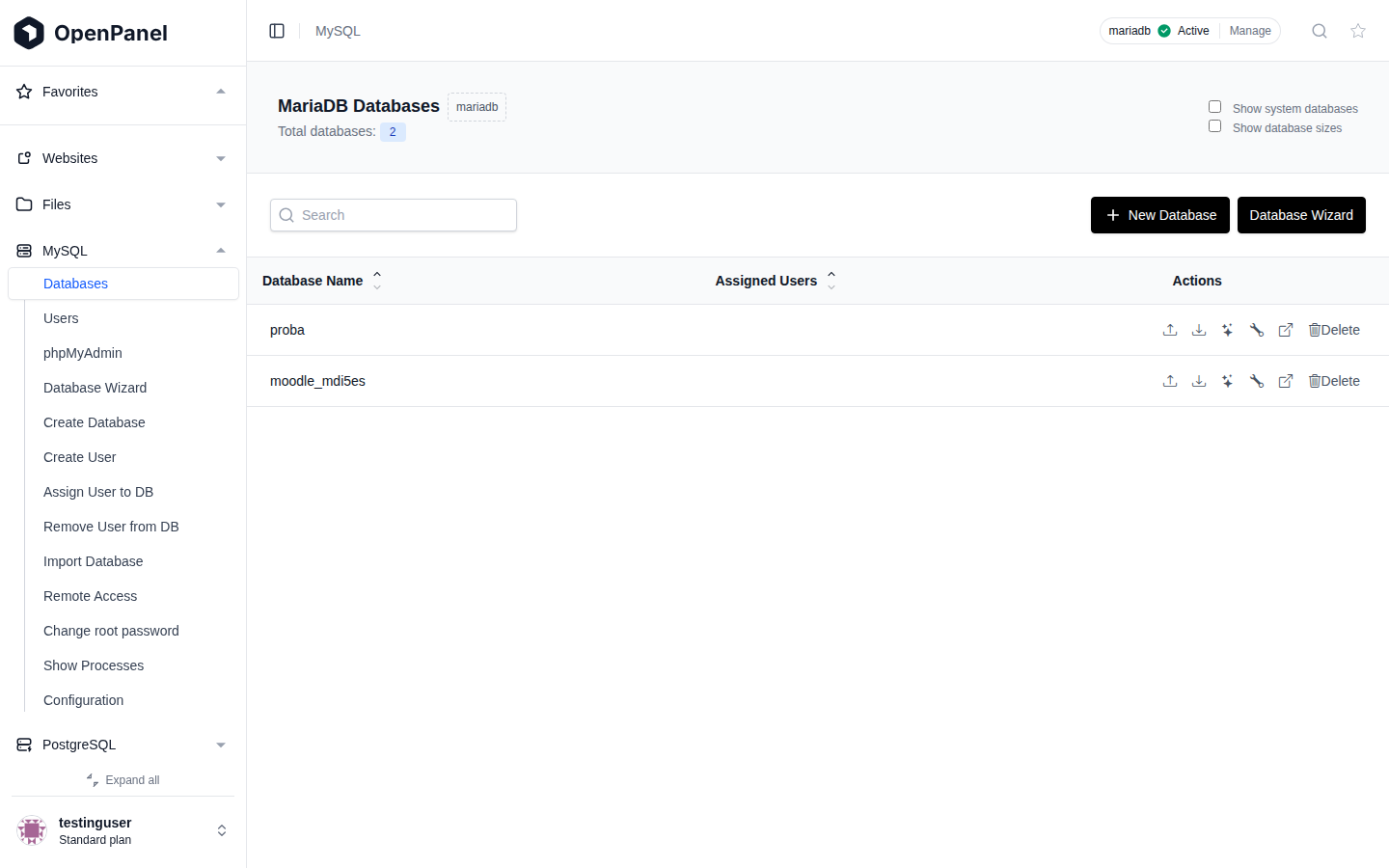
Task: Collapse the Favorites section
Action: pyautogui.click(x=221, y=92)
